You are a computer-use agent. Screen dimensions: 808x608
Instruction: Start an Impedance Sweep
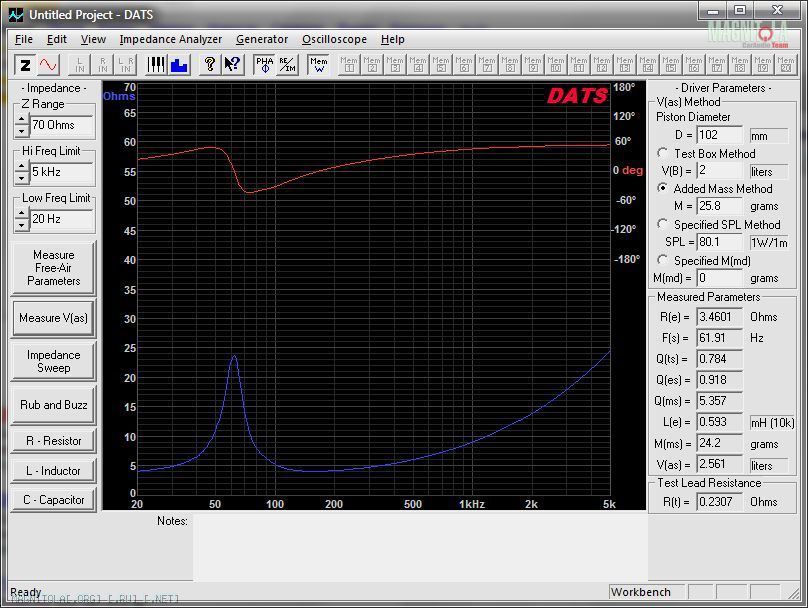click(54, 361)
